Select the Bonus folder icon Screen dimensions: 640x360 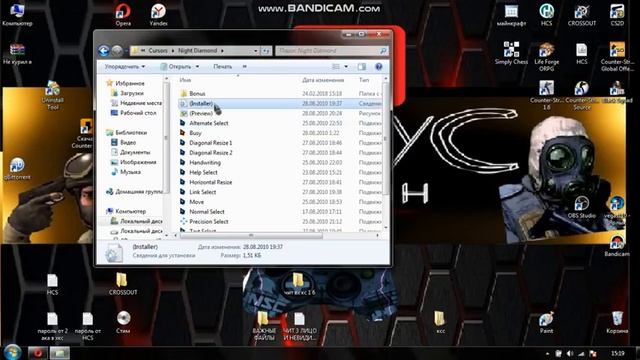point(184,93)
